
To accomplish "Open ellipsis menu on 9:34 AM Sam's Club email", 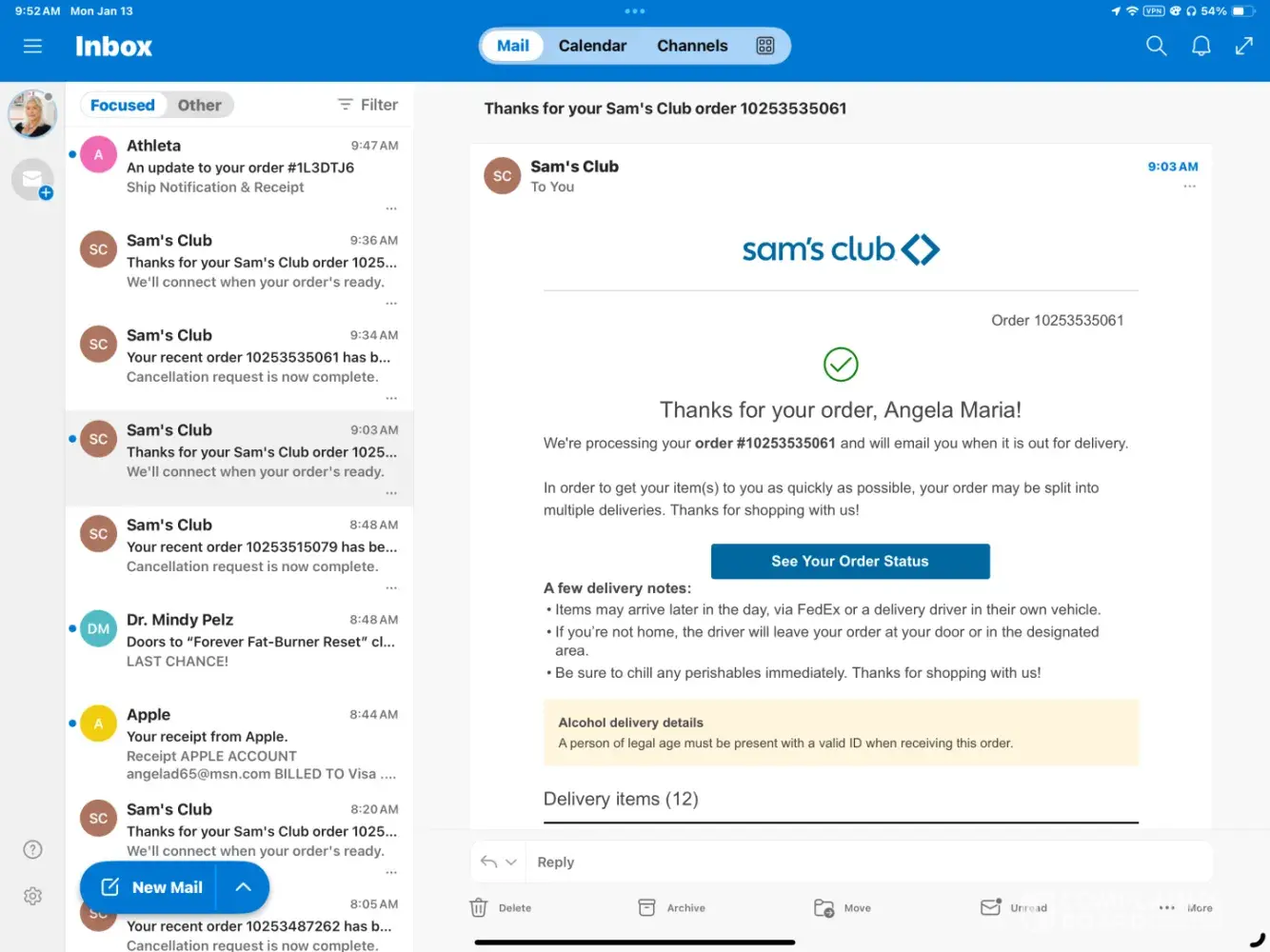I will point(391,398).
